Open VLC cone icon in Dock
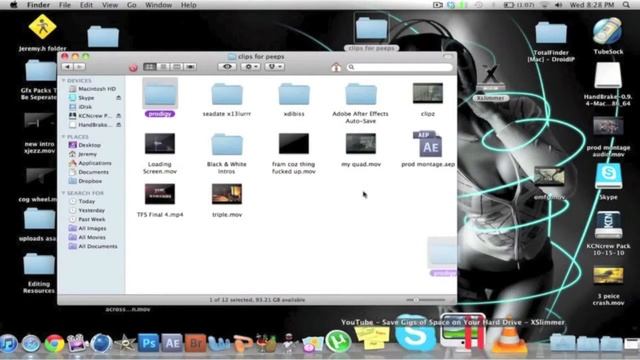Screen dimensions: 640x360 [x=508, y=336]
